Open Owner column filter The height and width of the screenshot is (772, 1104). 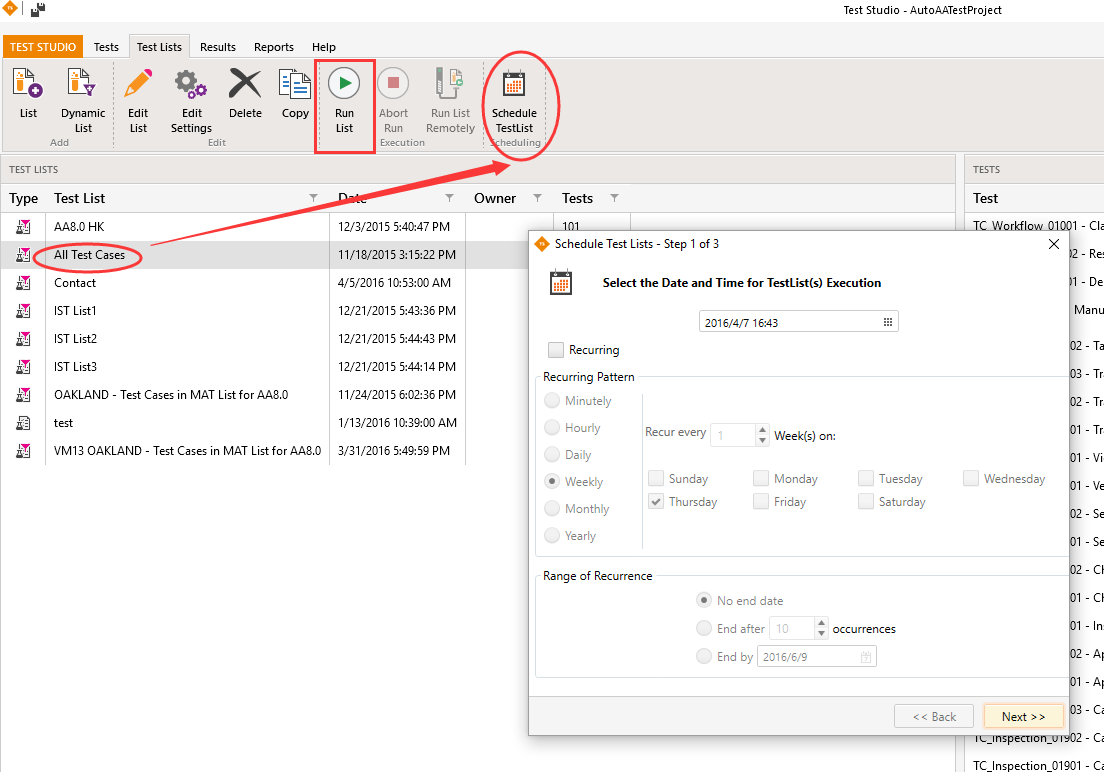(x=537, y=198)
